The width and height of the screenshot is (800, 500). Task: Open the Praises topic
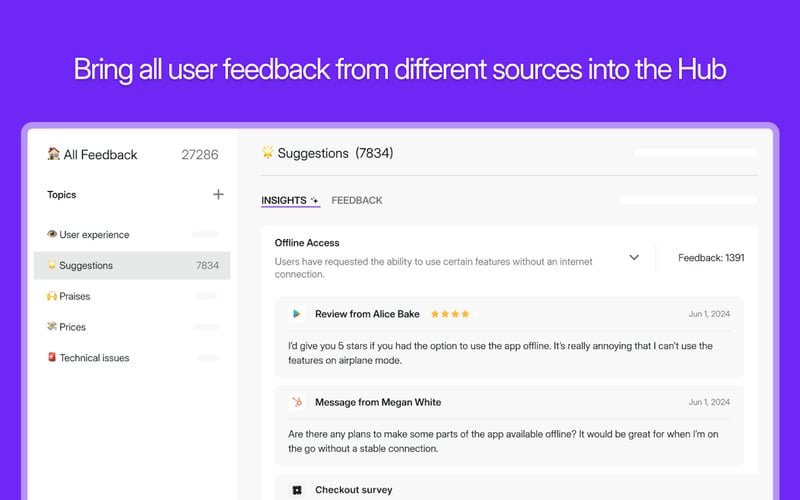pos(132,296)
